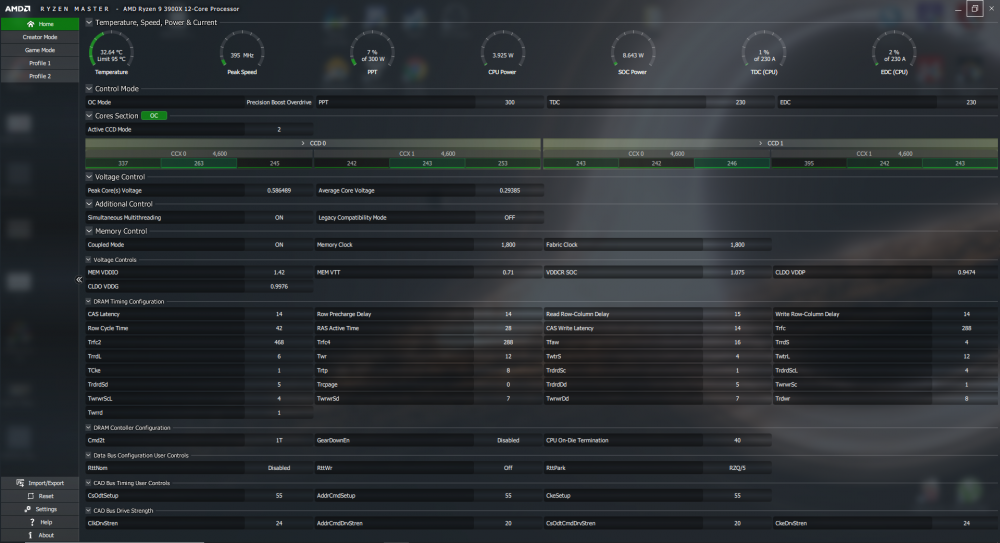This screenshot has width=1000, height=543.
Task: Click the MEM VDDIO value 1.42
Action: [x=279, y=272]
